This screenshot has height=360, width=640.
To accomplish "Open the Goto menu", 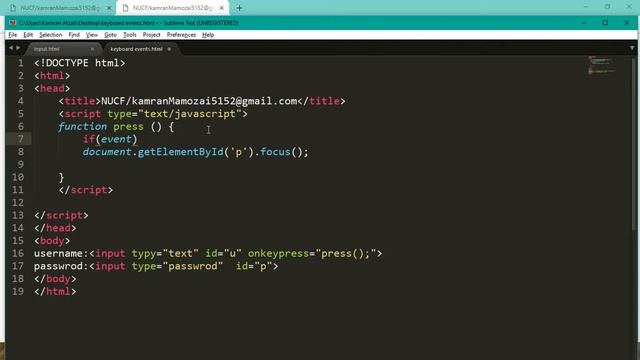I will tap(110, 35).
